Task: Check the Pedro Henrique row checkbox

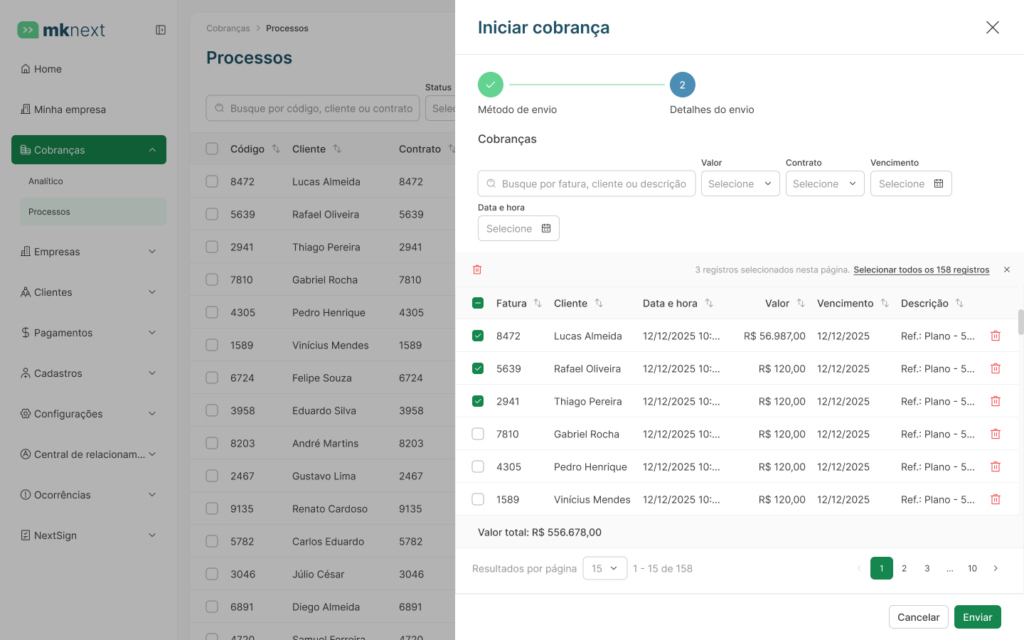Action: 478,466
